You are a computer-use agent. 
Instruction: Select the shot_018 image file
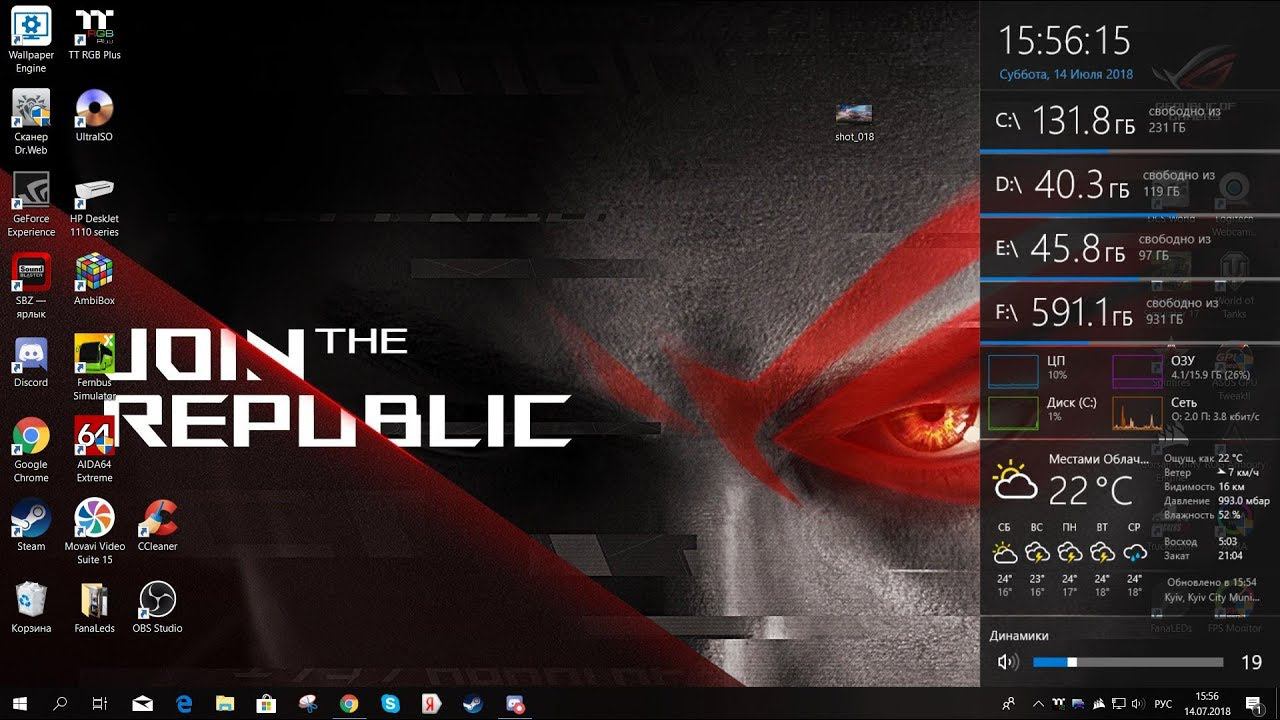(854, 123)
